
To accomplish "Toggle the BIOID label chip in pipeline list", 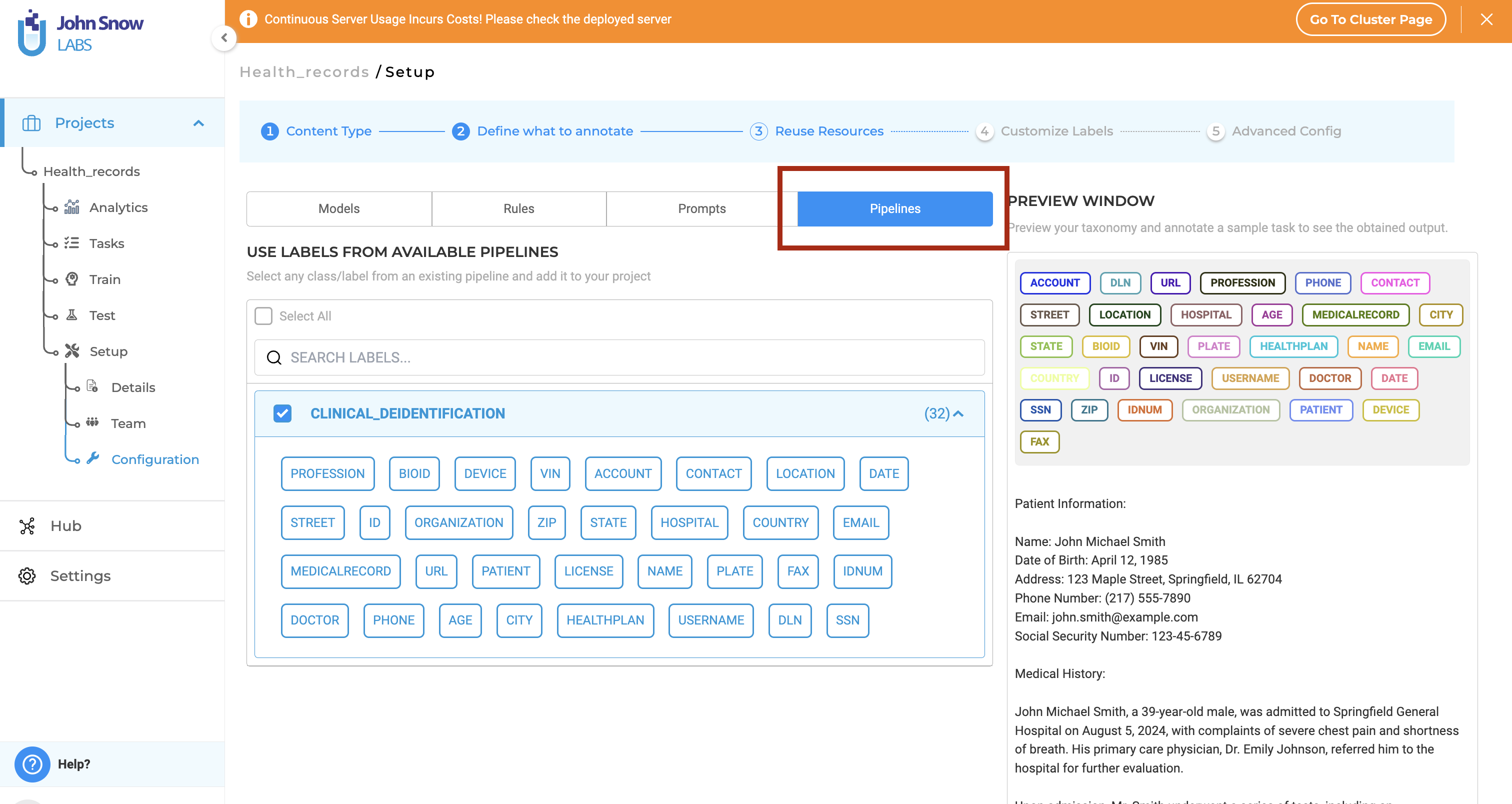I will coord(414,473).
